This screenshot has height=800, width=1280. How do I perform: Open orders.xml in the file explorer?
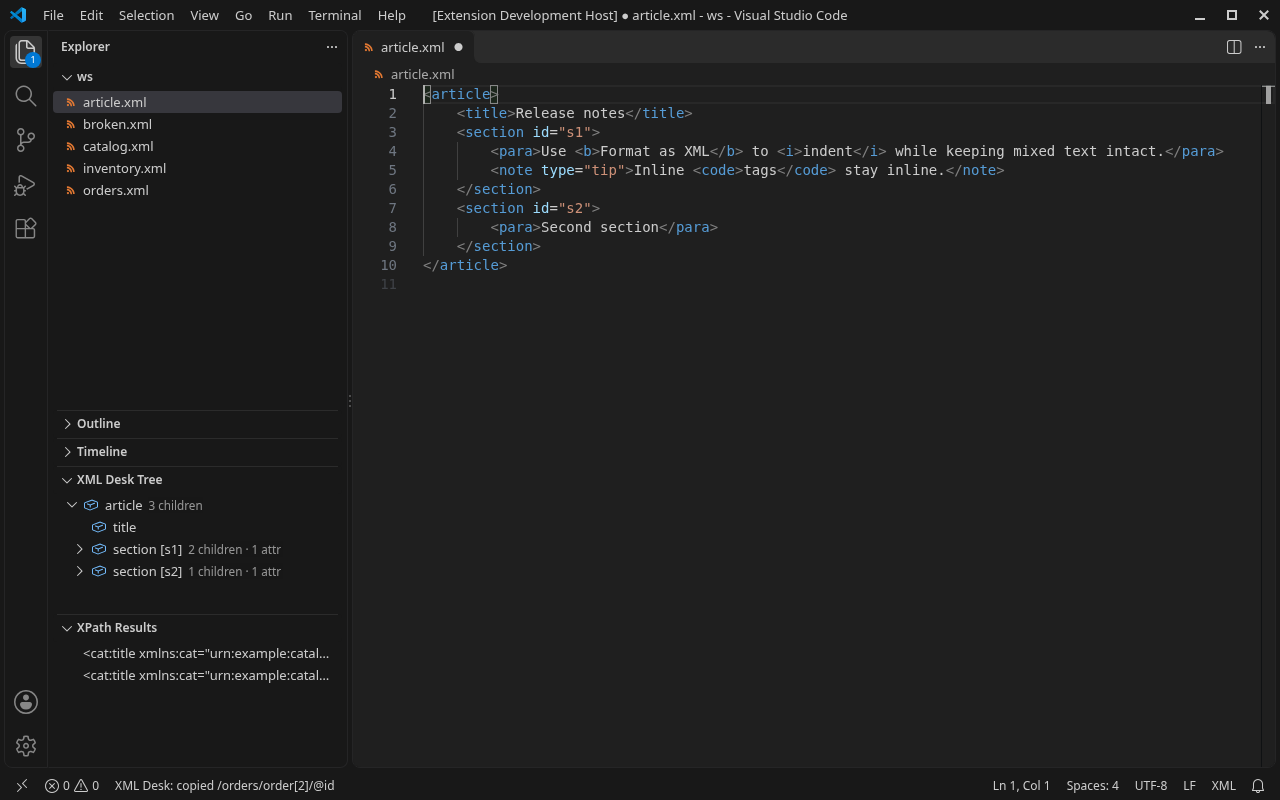(x=197, y=191)
